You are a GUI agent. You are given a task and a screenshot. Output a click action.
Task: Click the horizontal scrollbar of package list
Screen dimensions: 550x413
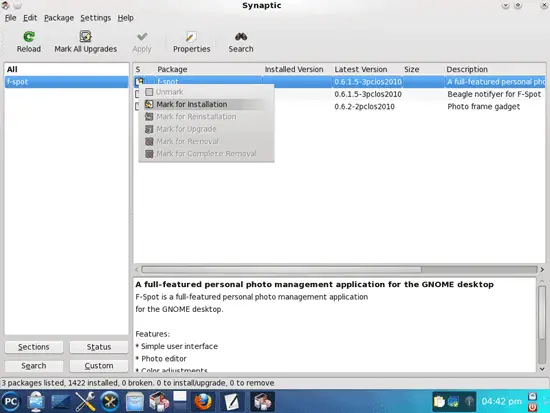pos(281,269)
